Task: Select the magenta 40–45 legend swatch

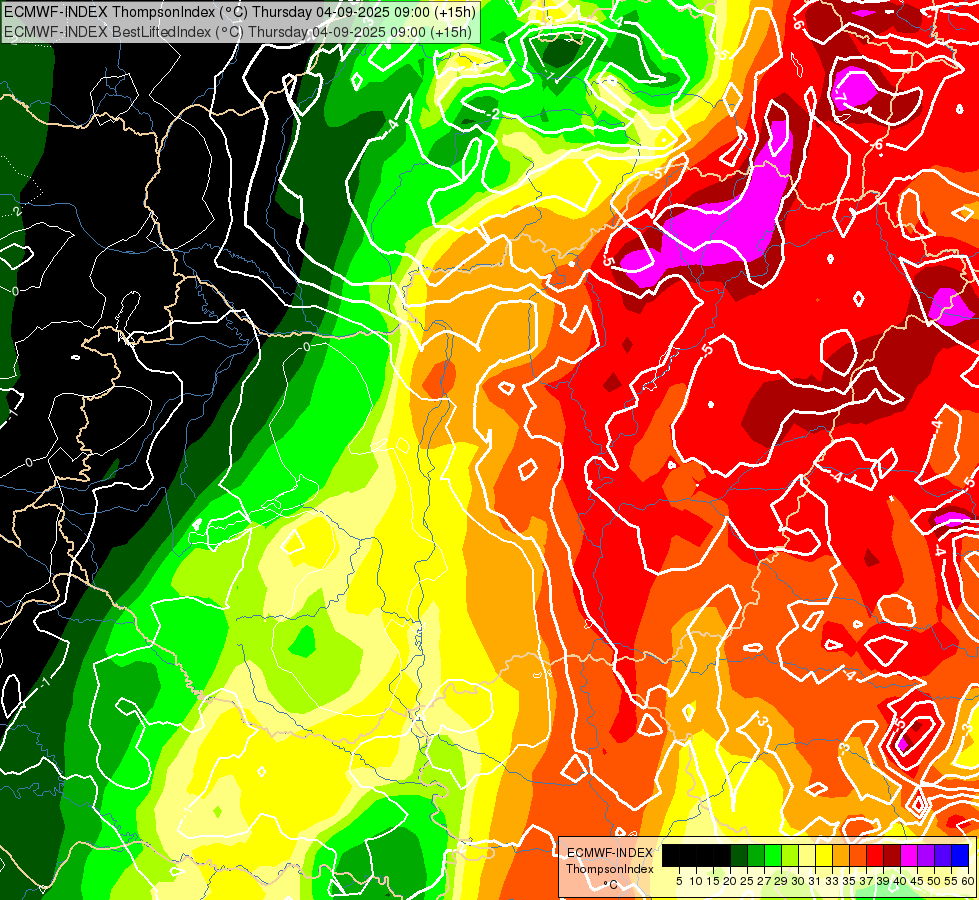Action: coord(909,856)
